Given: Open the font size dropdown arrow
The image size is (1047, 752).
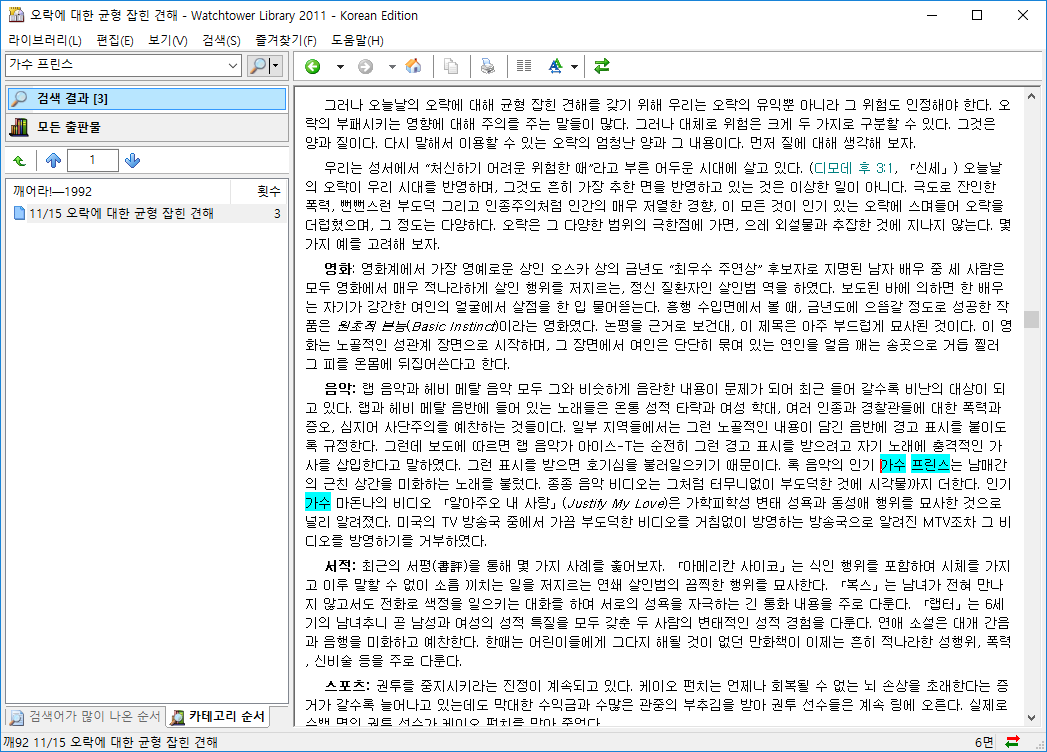Looking at the screenshot, I should point(575,67).
